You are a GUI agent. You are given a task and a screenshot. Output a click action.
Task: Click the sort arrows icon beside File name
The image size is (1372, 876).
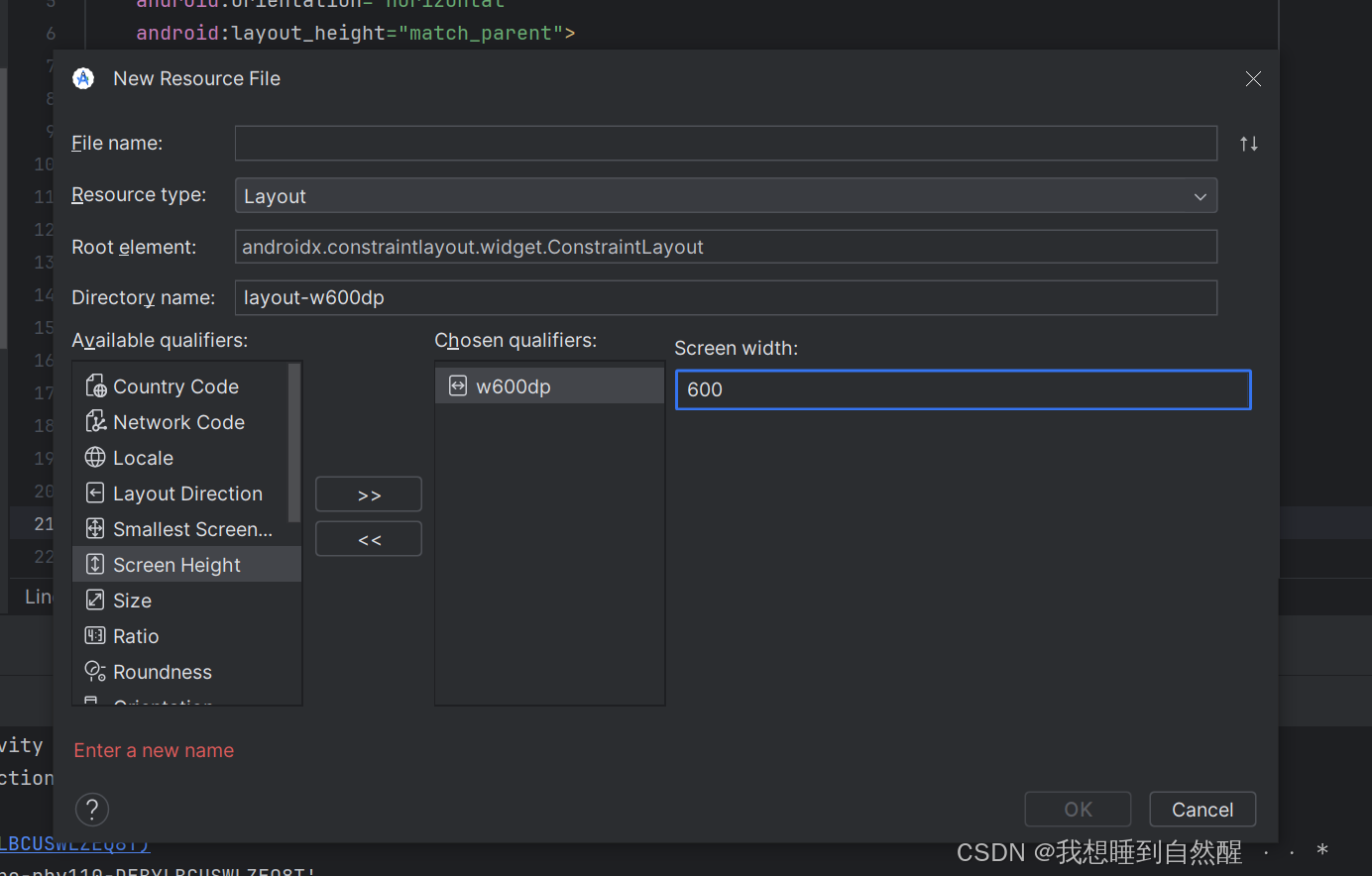1249,144
